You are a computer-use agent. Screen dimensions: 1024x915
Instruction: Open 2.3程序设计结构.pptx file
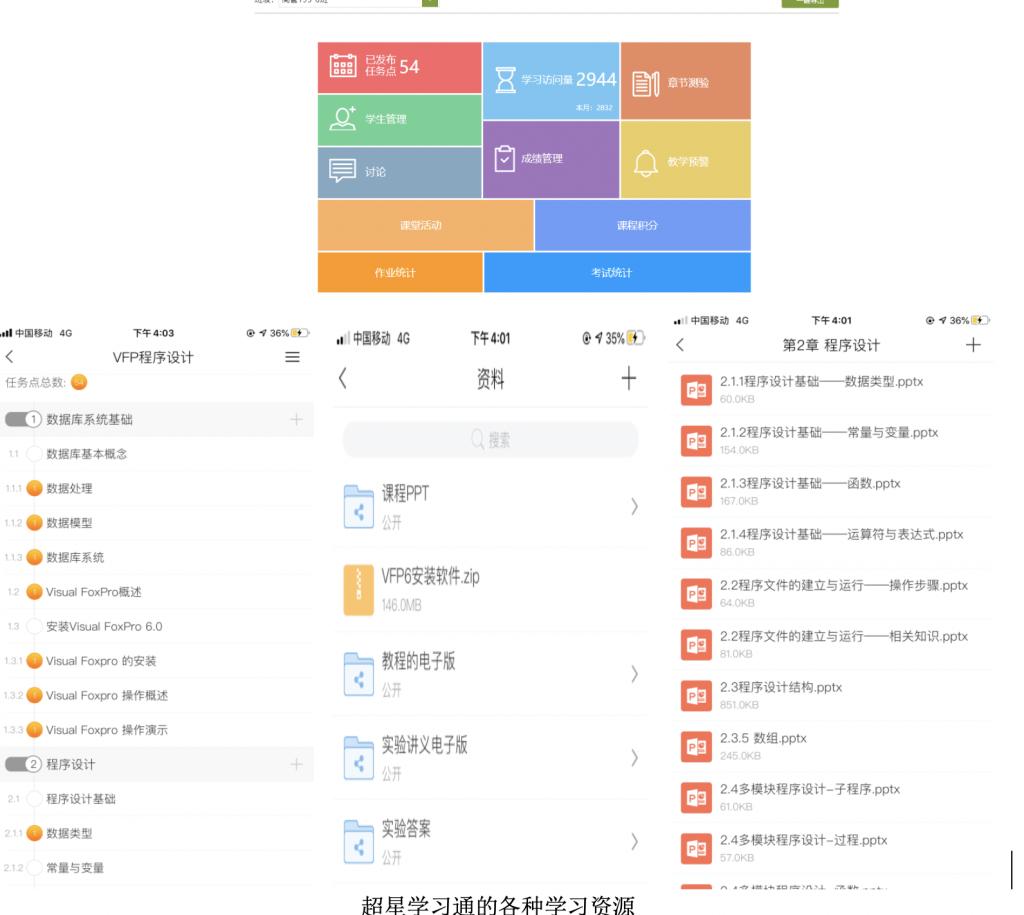(x=696, y=694)
